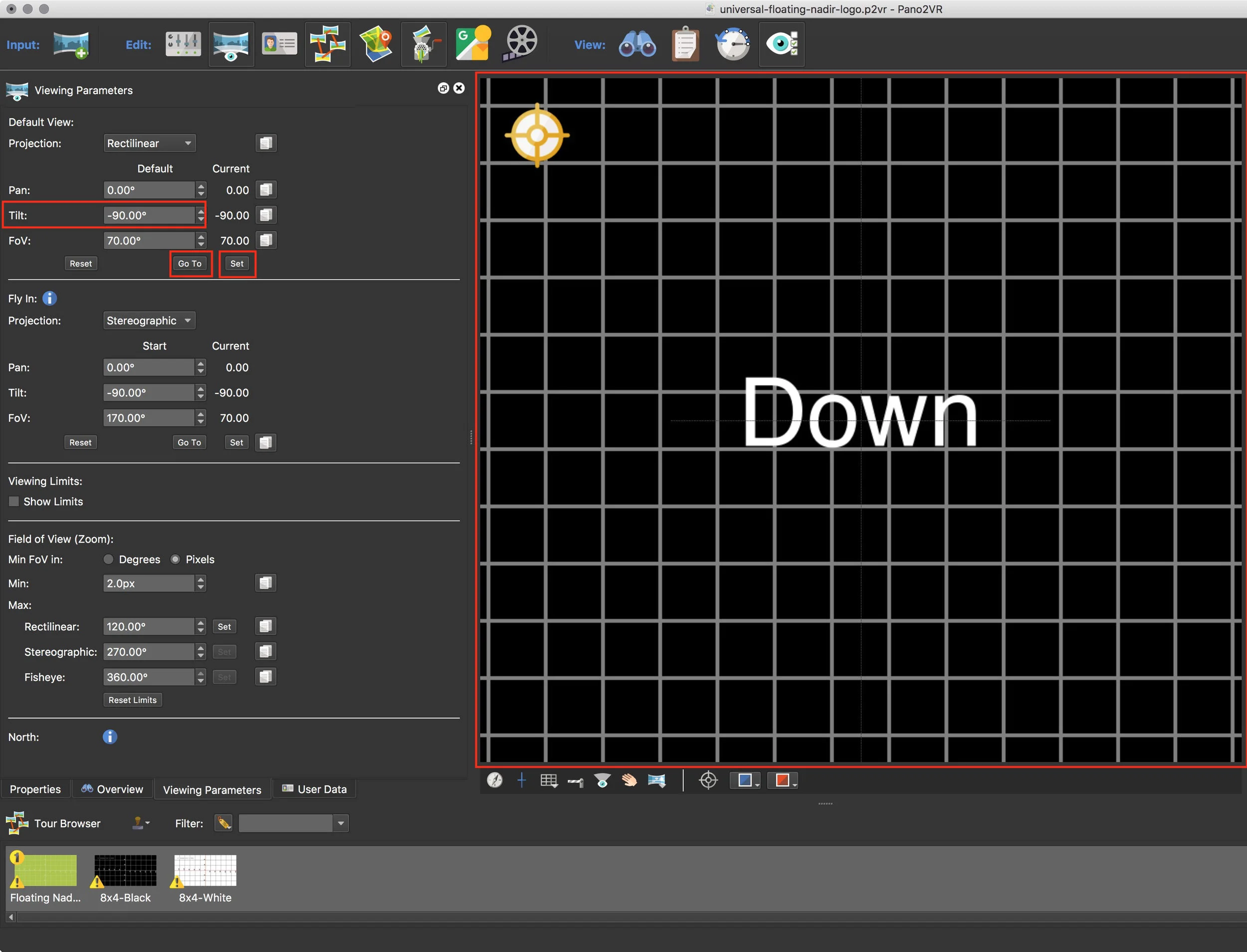The height and width of the screenshot is (952, 1247).
Task: Select the hand drag mode icon
Action: (x=629, y=781)
